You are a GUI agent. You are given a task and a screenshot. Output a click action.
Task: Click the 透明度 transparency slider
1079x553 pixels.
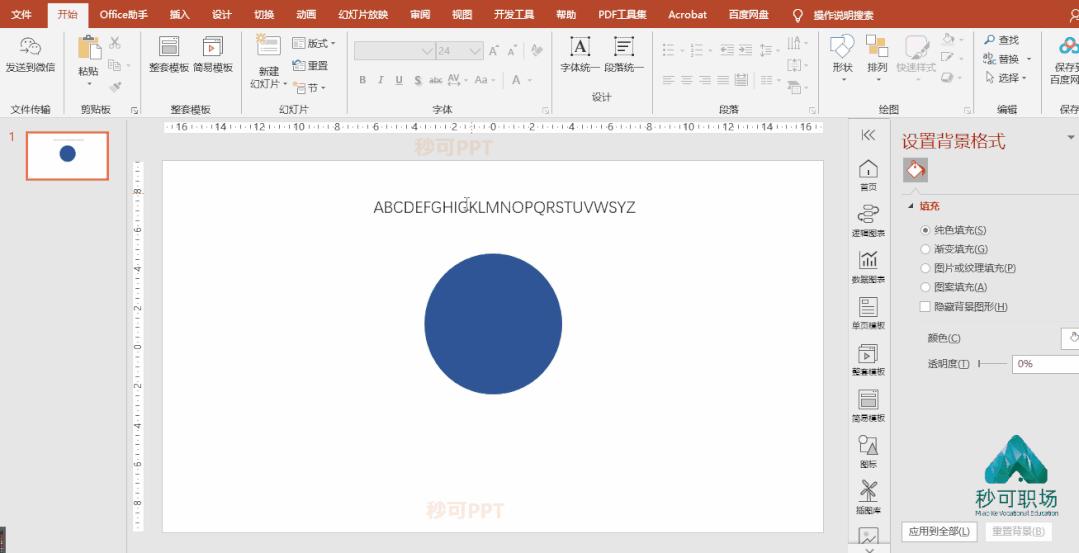(x=992, y=363)
